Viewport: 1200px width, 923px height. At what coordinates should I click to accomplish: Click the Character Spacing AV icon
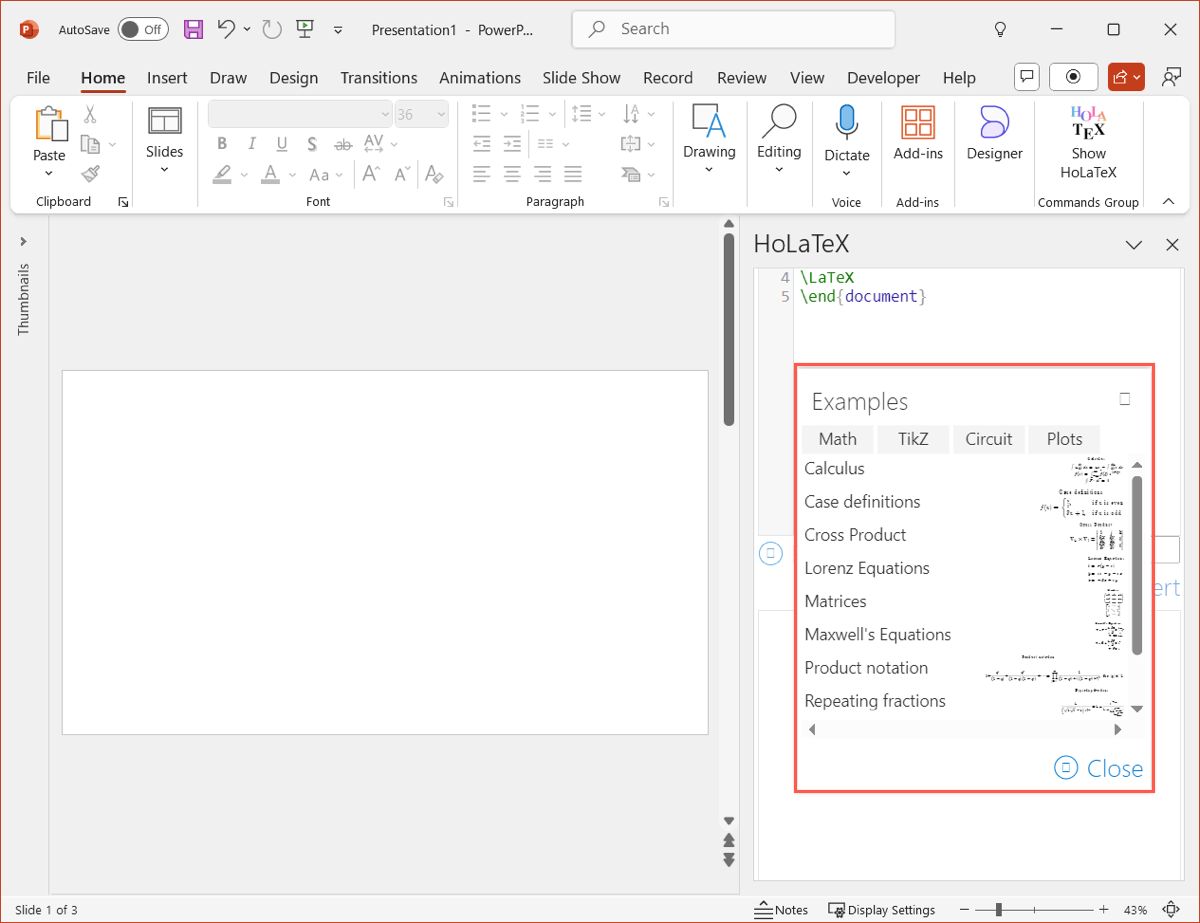pos(374,144)
